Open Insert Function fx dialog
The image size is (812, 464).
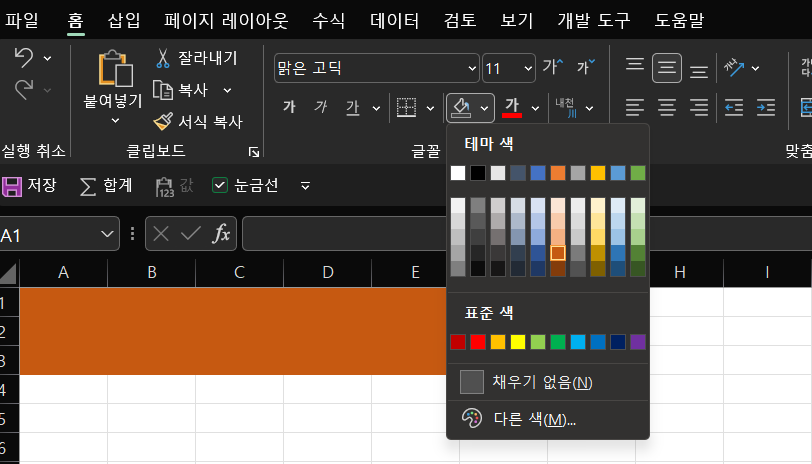coord(221,234)
